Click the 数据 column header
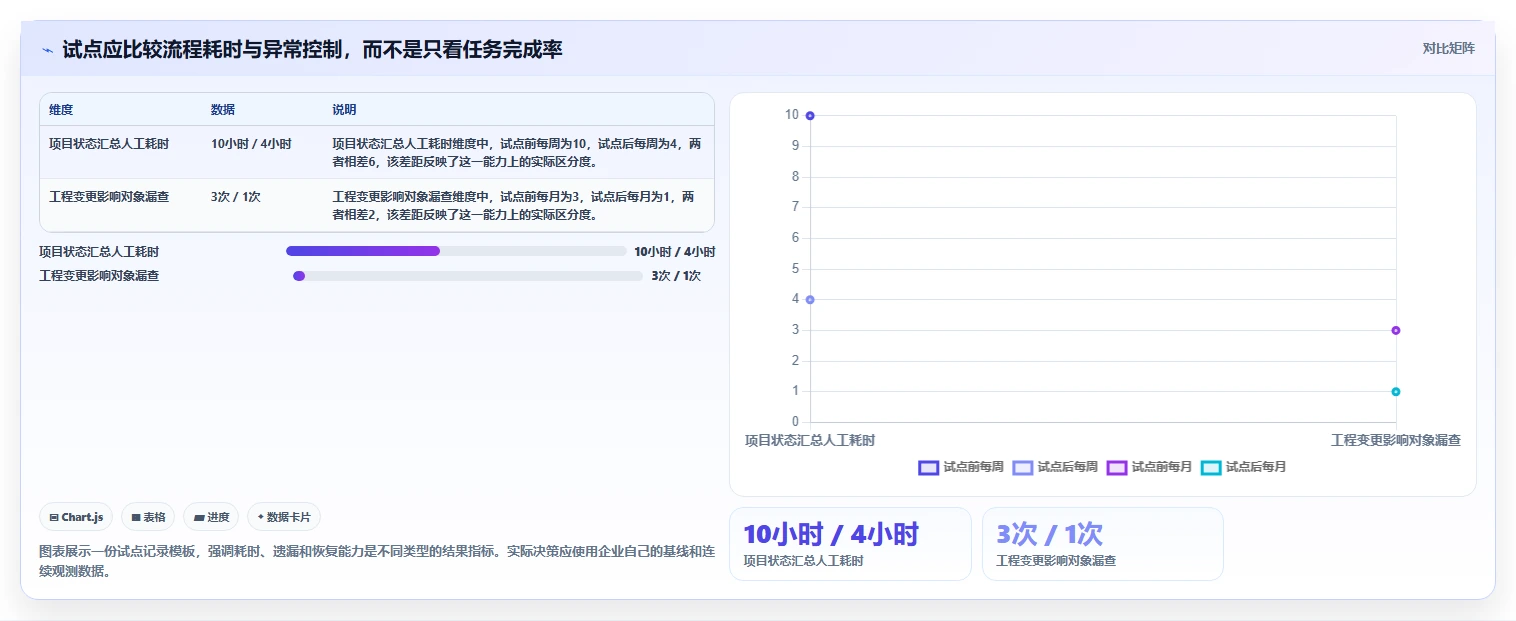 pos(223,110)
